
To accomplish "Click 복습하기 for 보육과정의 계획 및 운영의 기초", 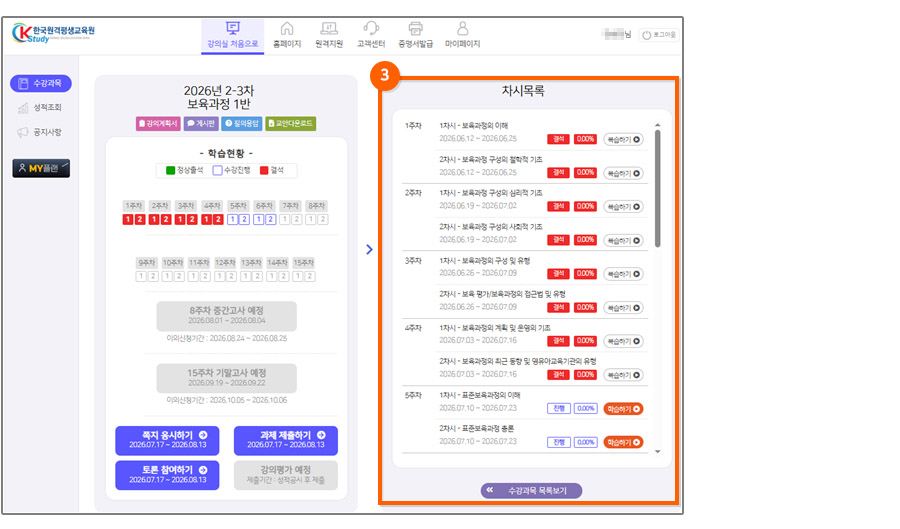I will [x=623, y=341].
